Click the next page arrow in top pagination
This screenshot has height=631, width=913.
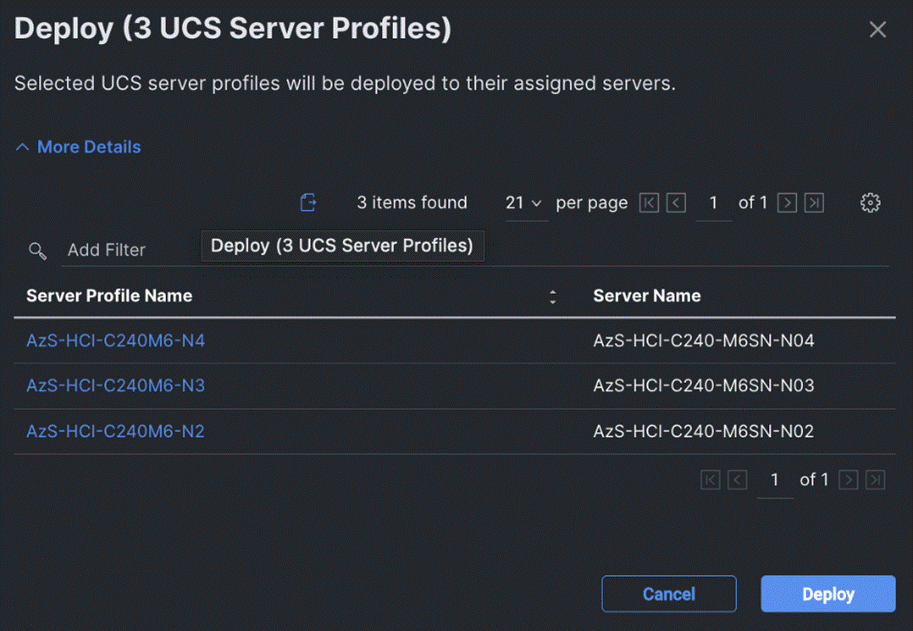coord(786,202)
